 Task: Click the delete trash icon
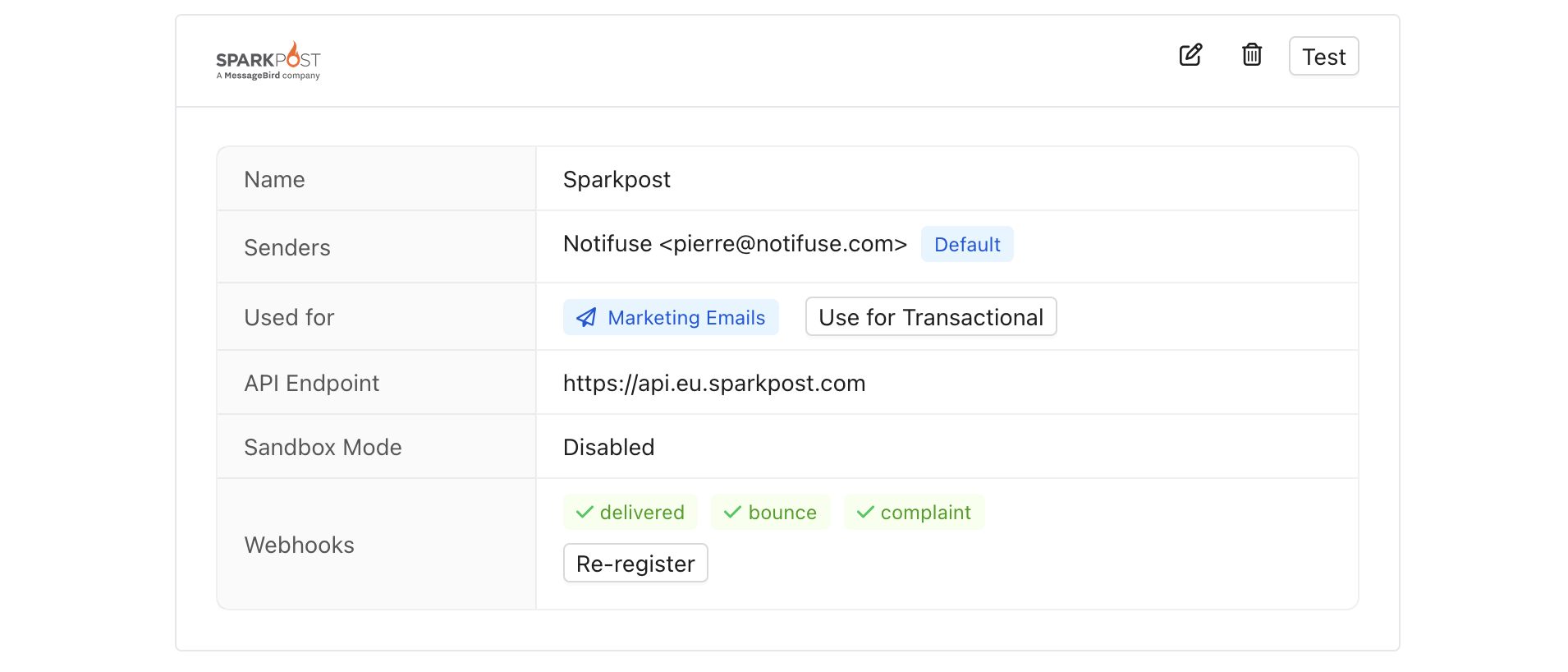[x=1251, y=55]
